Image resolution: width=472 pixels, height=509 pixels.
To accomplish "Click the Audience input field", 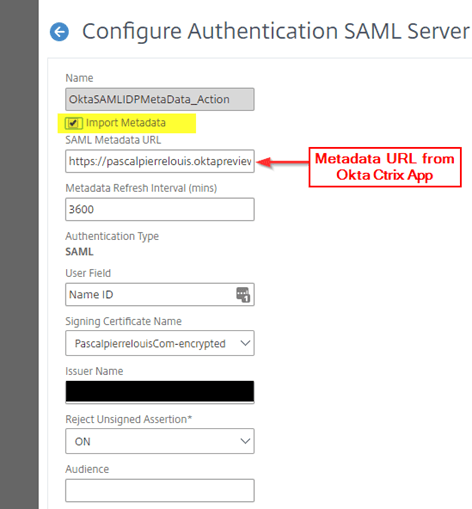I will coord(160,490).
